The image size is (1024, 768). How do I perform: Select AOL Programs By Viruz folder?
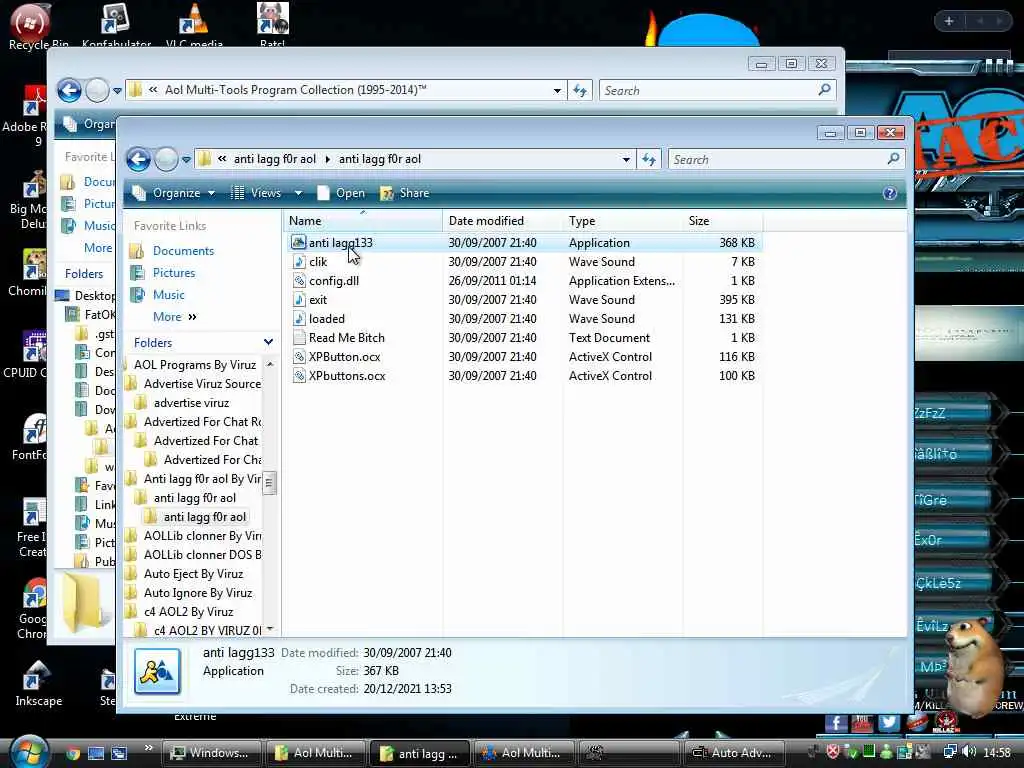(x=195, y=365)
